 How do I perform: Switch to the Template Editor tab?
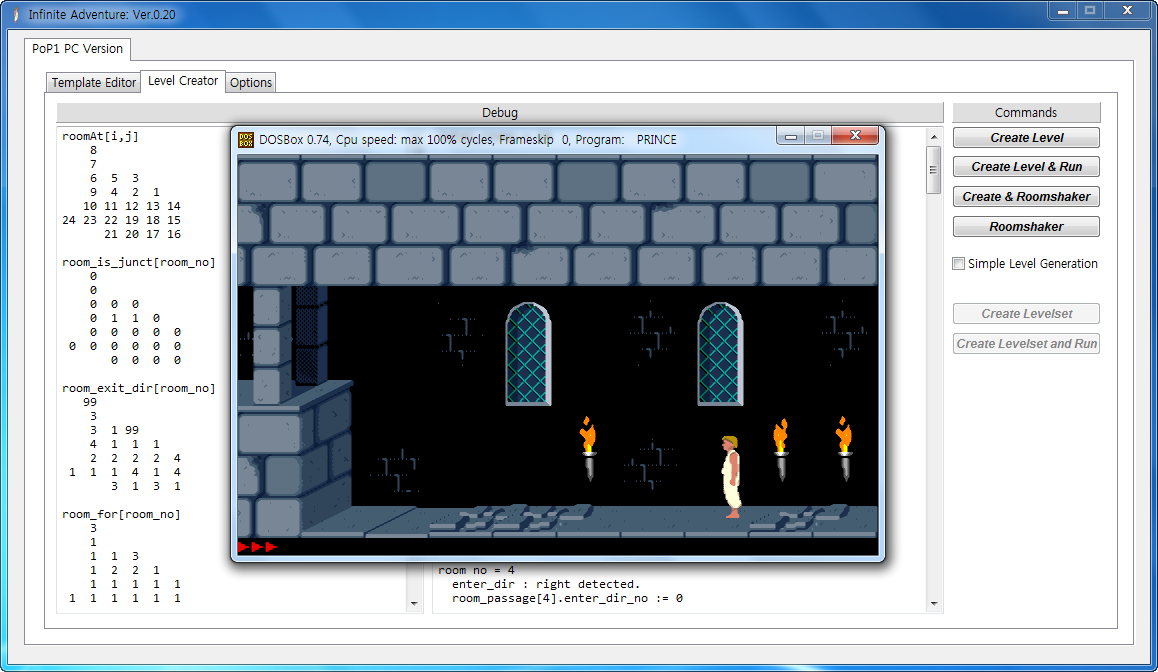pos(94,83)
